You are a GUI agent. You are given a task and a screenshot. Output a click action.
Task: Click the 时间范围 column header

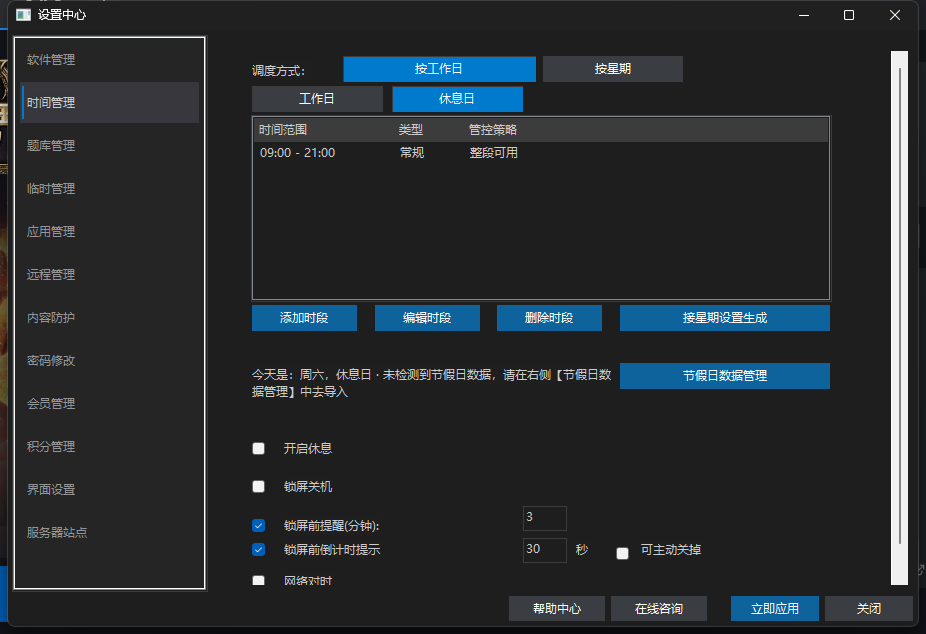tap(283, 130)
